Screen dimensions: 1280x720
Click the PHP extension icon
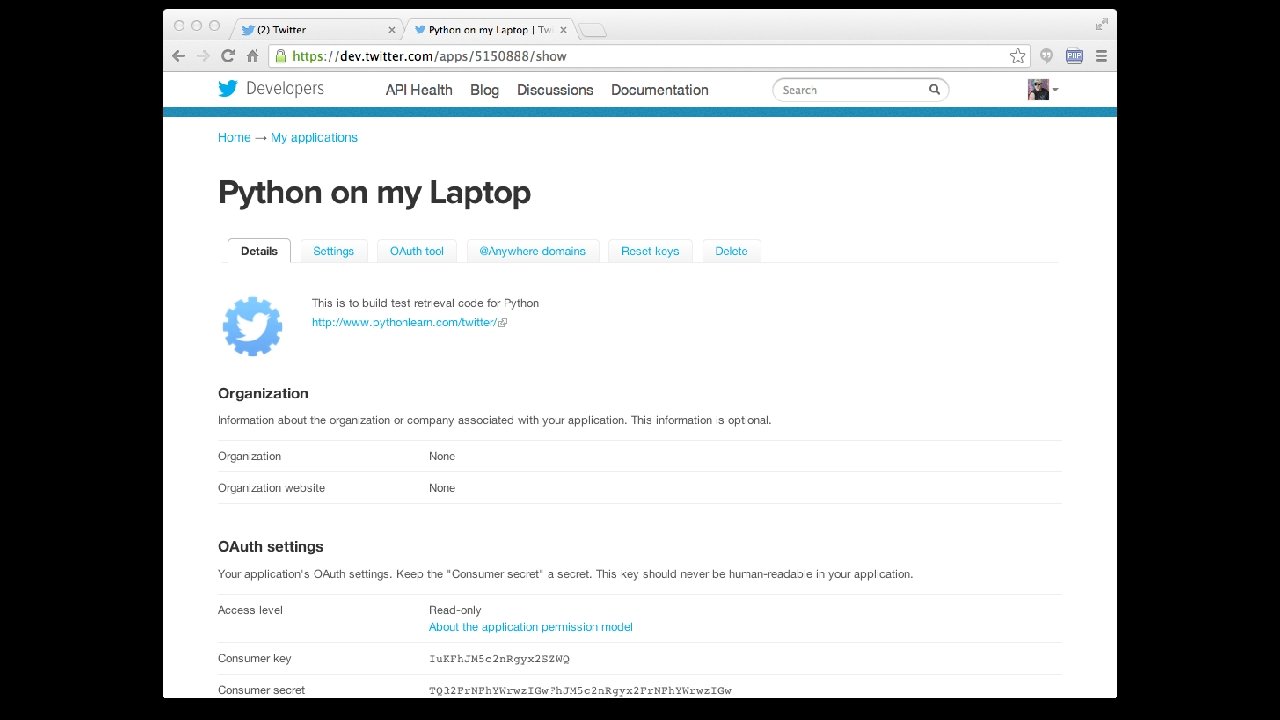click(x=1074, y=56)
